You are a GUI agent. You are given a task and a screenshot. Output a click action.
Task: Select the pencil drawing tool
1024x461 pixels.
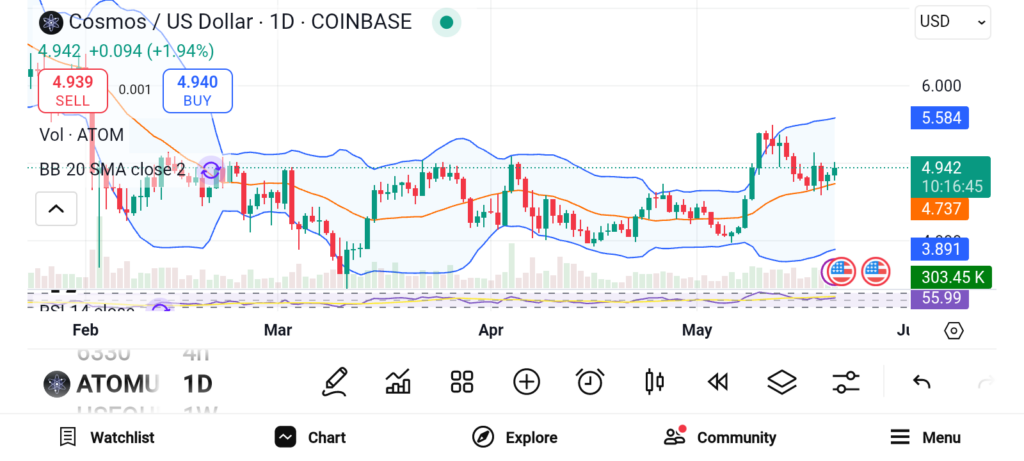coord(334,382)
